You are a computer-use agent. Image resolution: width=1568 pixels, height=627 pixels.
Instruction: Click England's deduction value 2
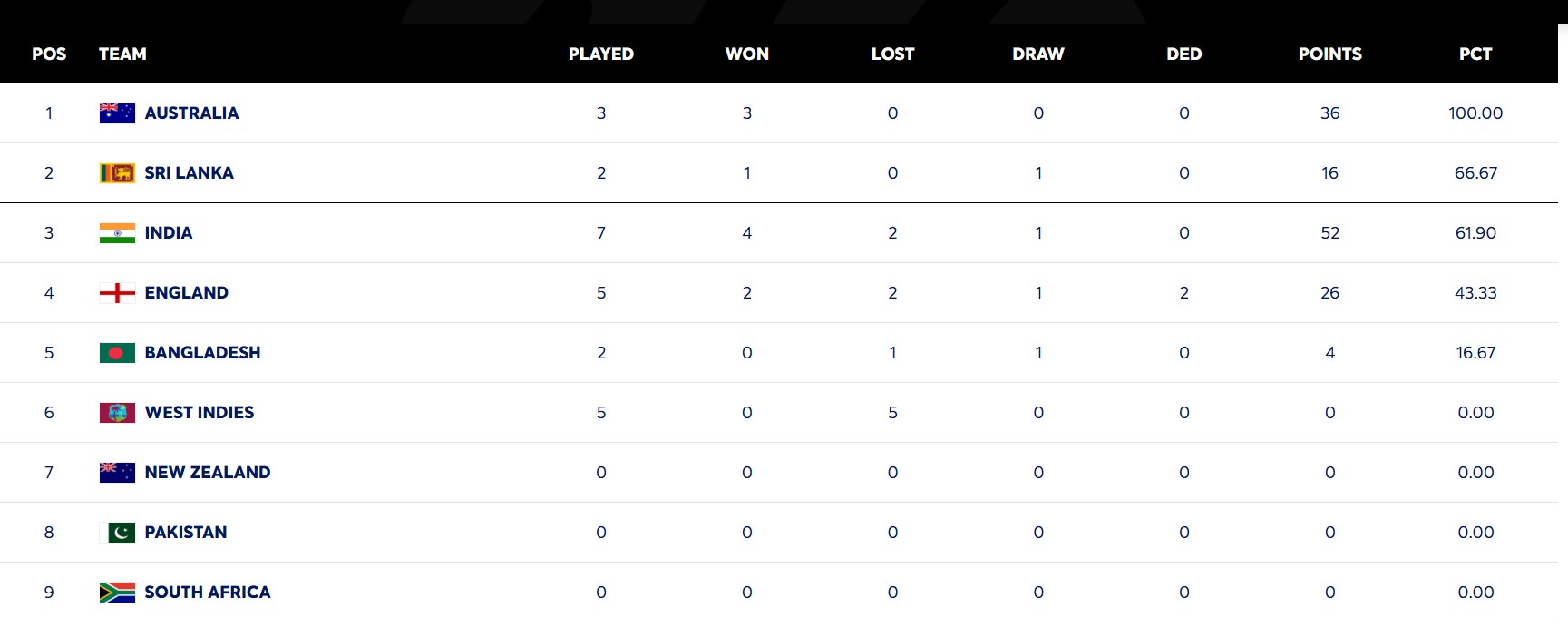(1183, 293)
